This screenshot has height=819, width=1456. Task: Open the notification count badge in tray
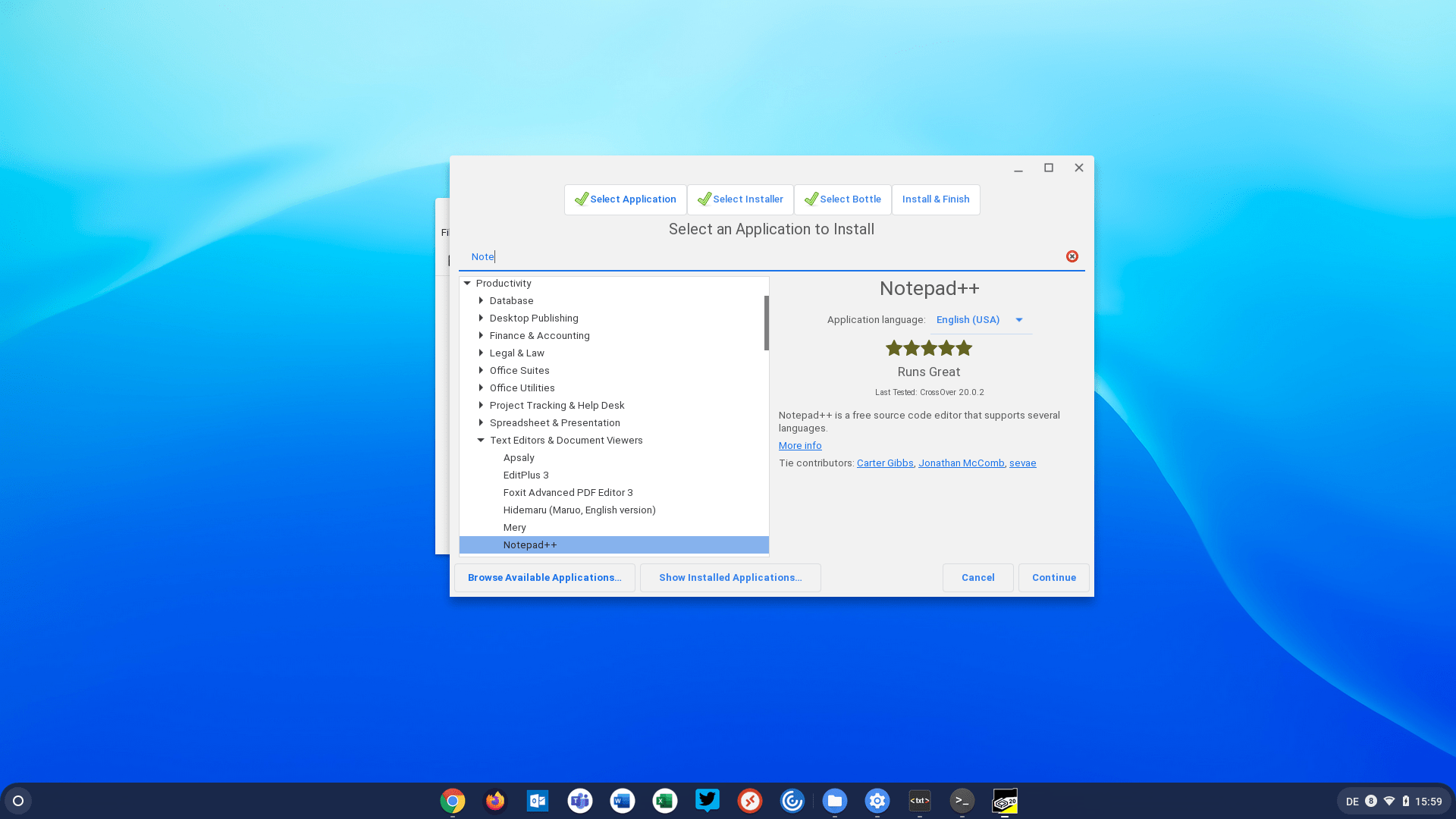(1371, 801)
